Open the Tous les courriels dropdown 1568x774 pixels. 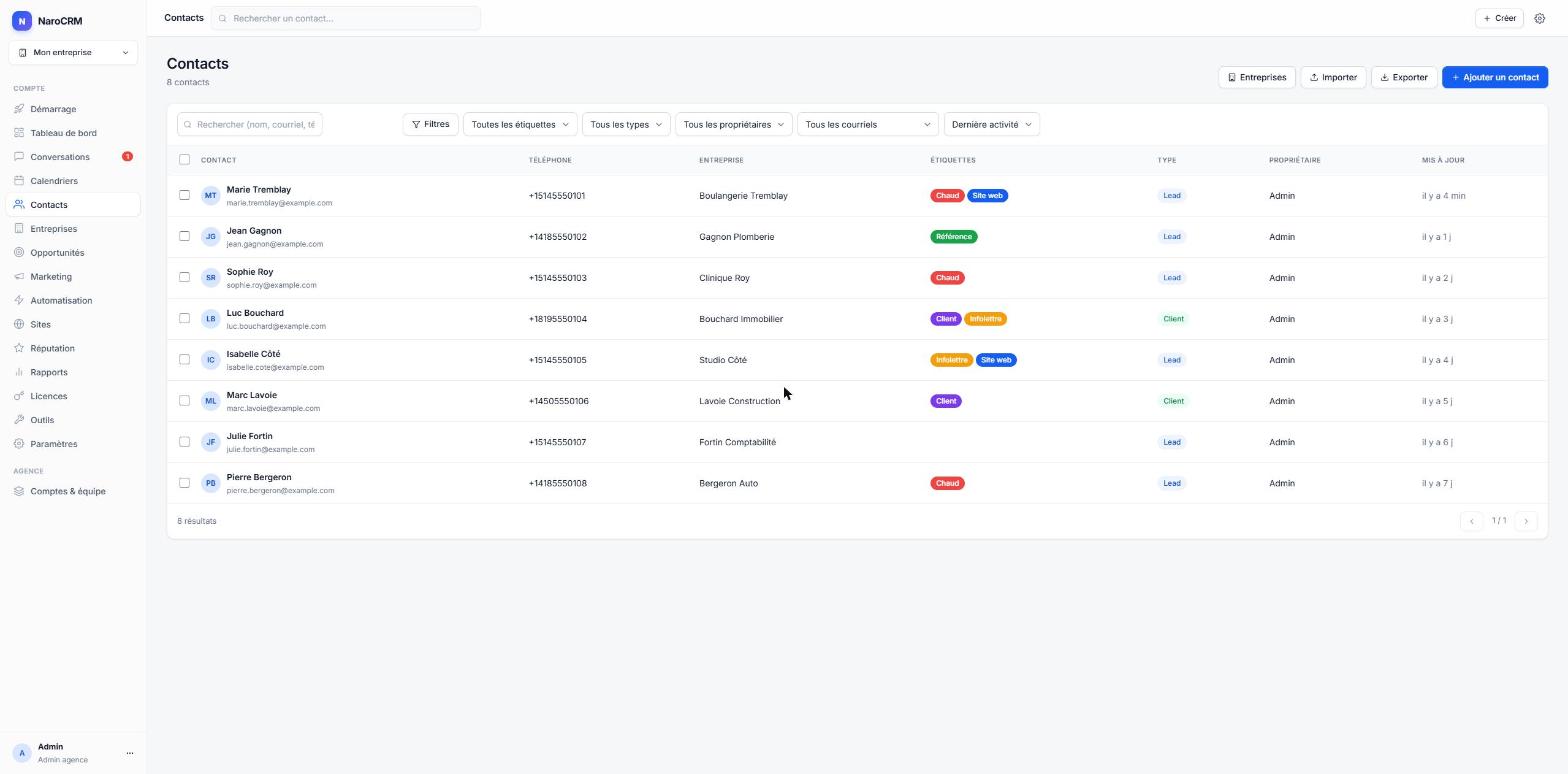pyautogui.click(x=867, y=125)
